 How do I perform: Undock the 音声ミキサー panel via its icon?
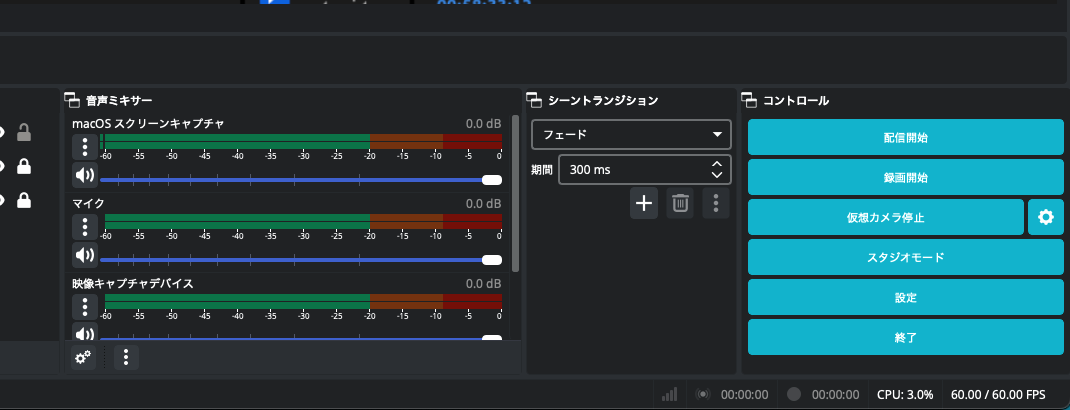71,100
